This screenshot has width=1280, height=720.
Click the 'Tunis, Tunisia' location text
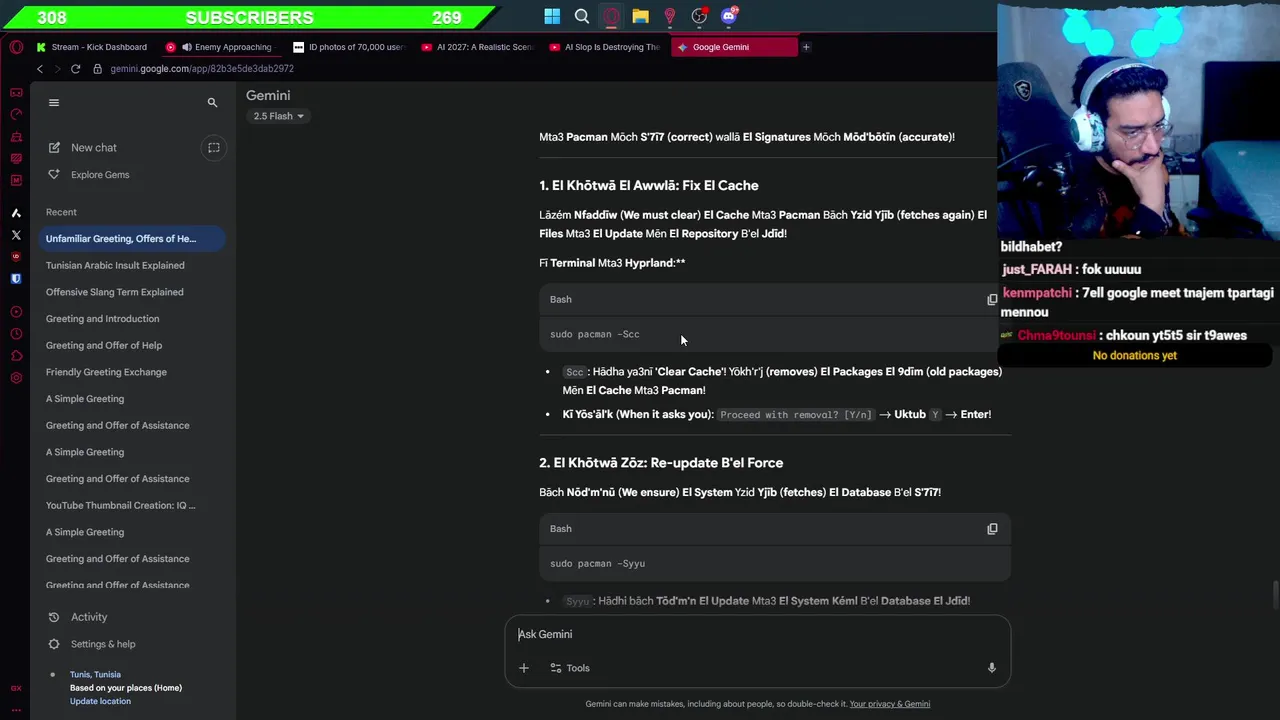pyautogui.click(x=95, y=674)
